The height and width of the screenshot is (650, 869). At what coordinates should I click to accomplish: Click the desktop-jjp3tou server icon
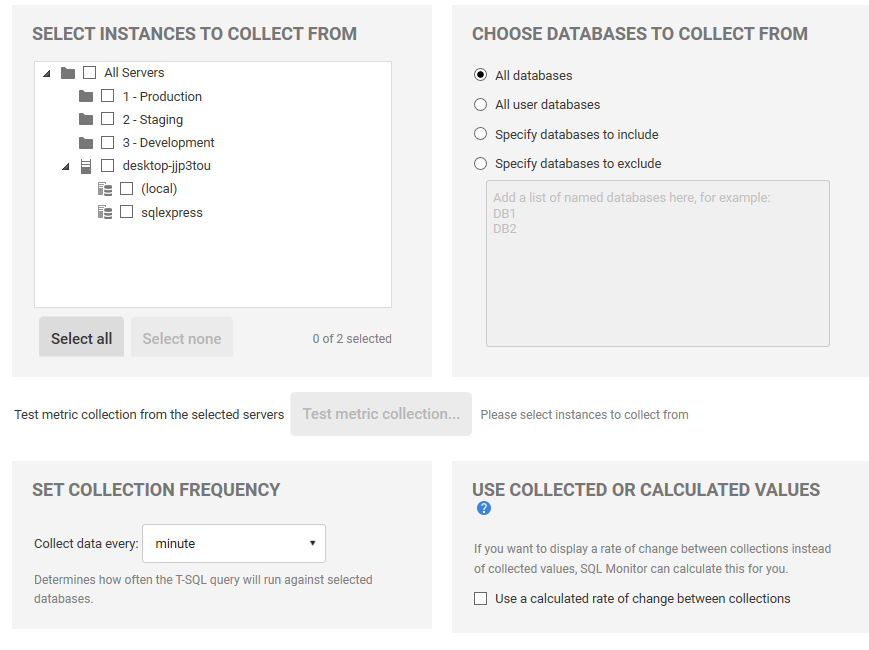[x=86, y=166]
